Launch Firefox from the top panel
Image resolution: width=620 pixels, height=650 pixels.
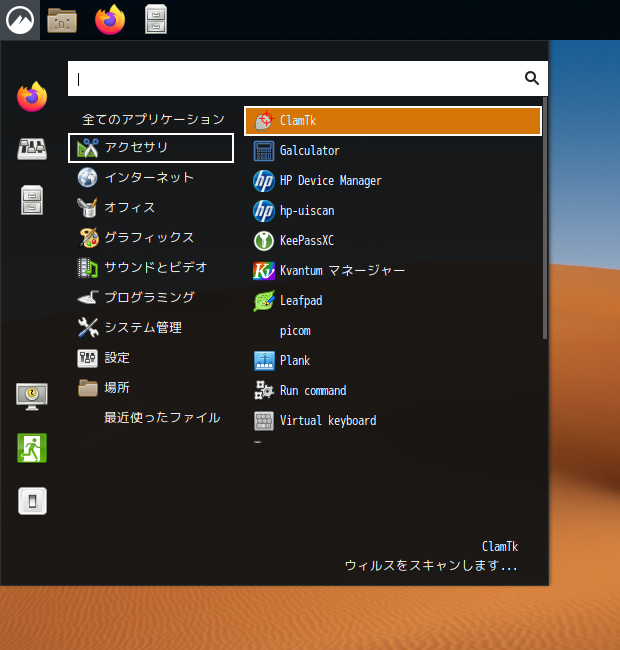[110, 19]
